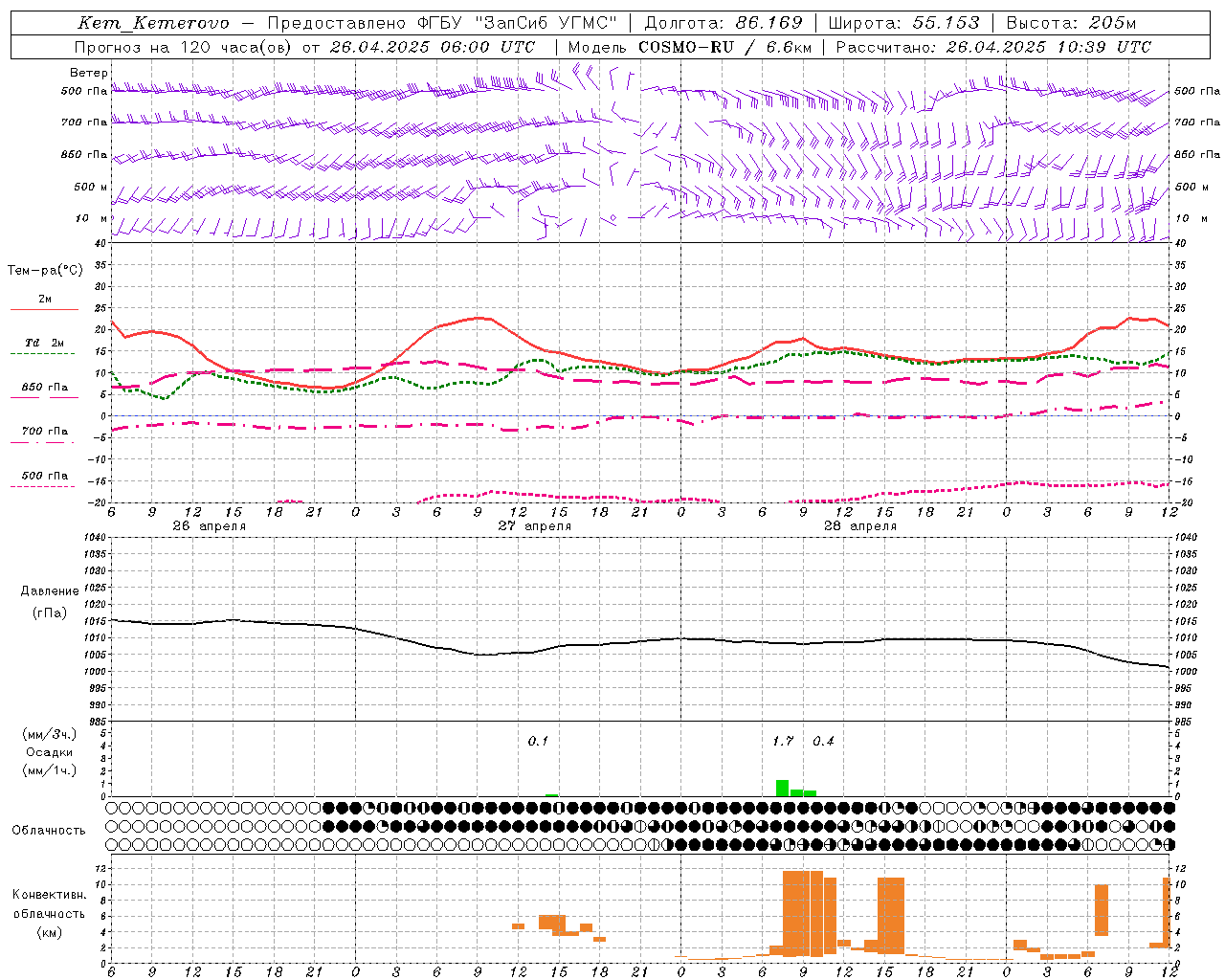Click the tallest green precipitation bar

tap(782, 788)
